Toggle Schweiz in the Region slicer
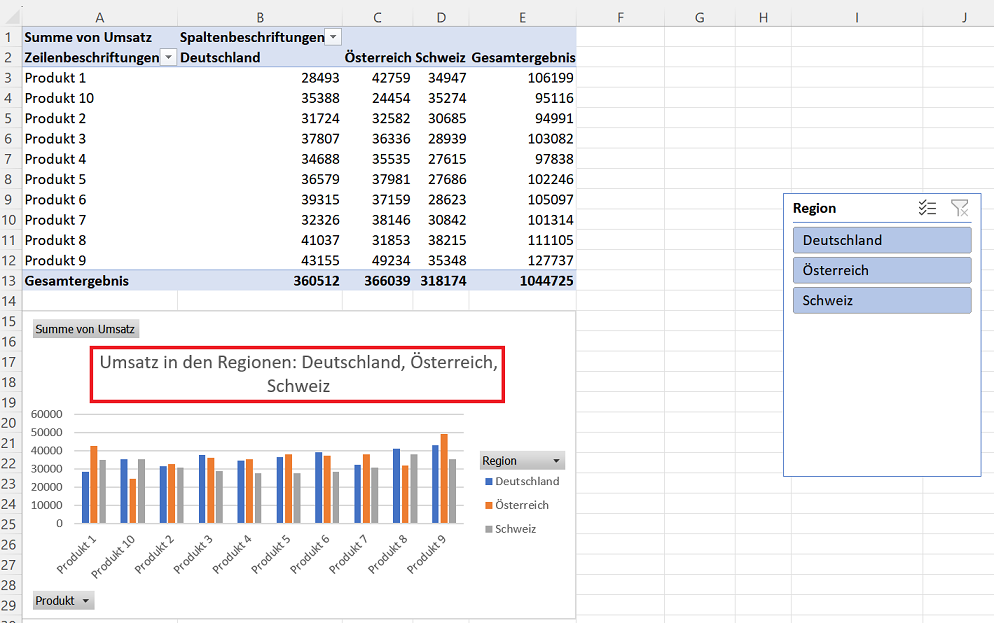994x623 pixels. (x=881, y=300)
